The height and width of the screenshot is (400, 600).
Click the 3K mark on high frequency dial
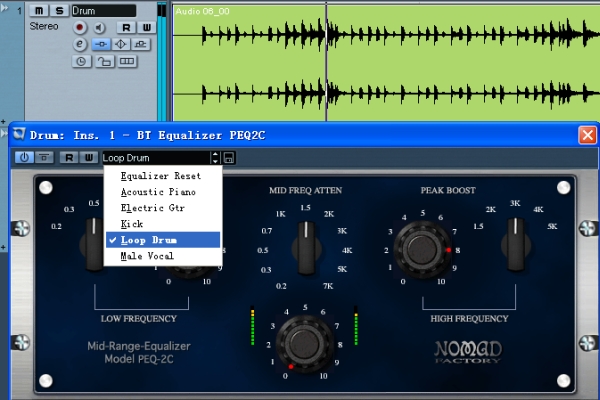point(515,203)
